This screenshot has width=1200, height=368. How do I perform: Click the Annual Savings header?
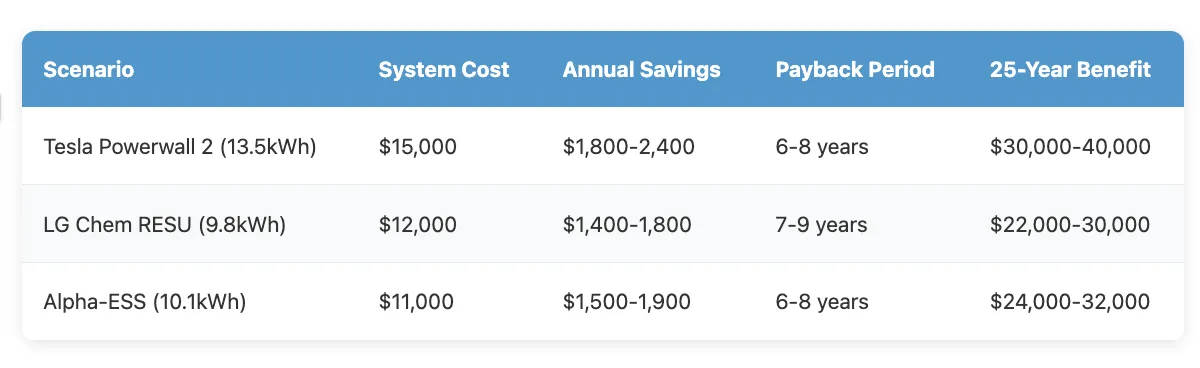click(641, 70)
